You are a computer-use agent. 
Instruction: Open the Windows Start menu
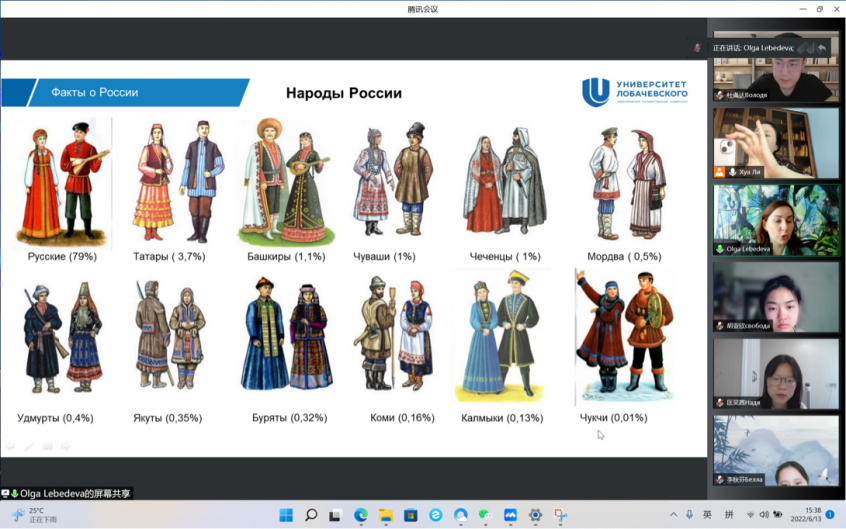[x=286, y=515]
